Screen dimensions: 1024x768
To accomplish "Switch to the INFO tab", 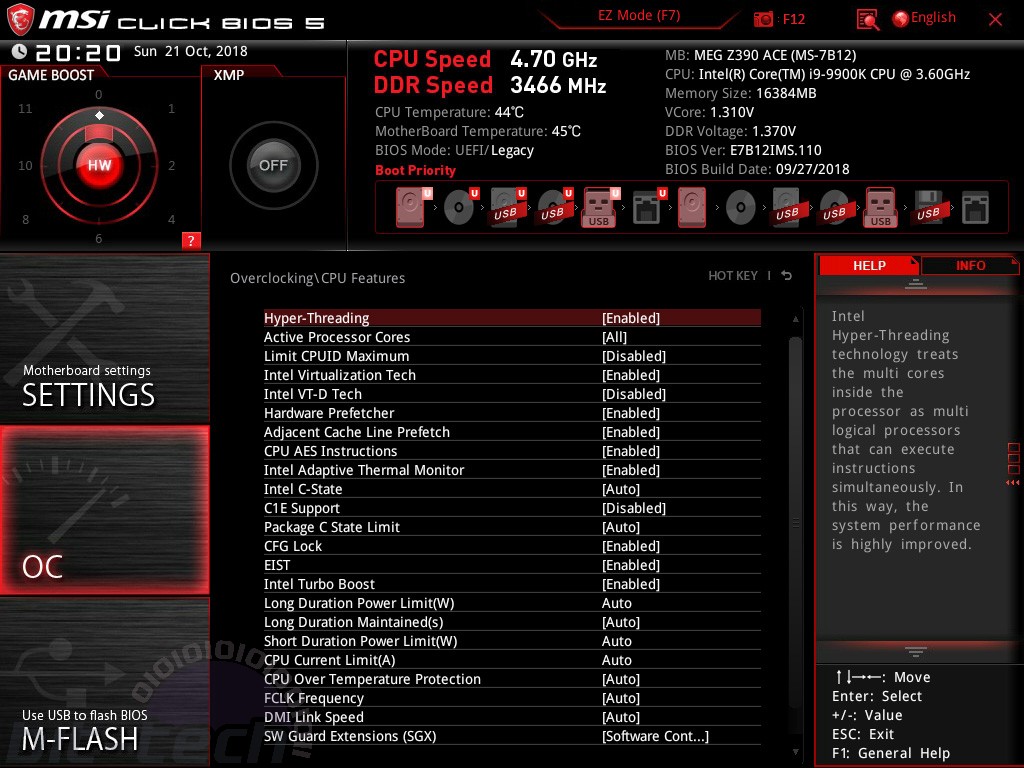I will (x=970, y=266).
